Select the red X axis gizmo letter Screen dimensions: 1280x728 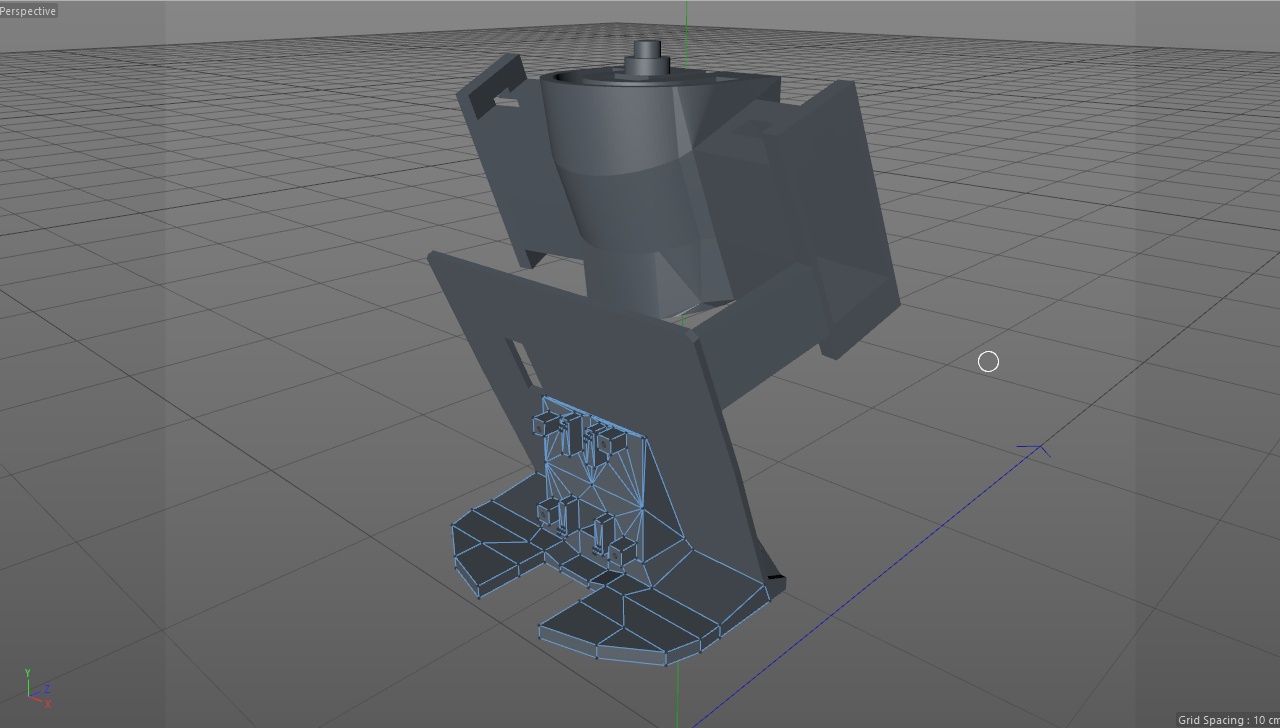(x=48, y=704)
